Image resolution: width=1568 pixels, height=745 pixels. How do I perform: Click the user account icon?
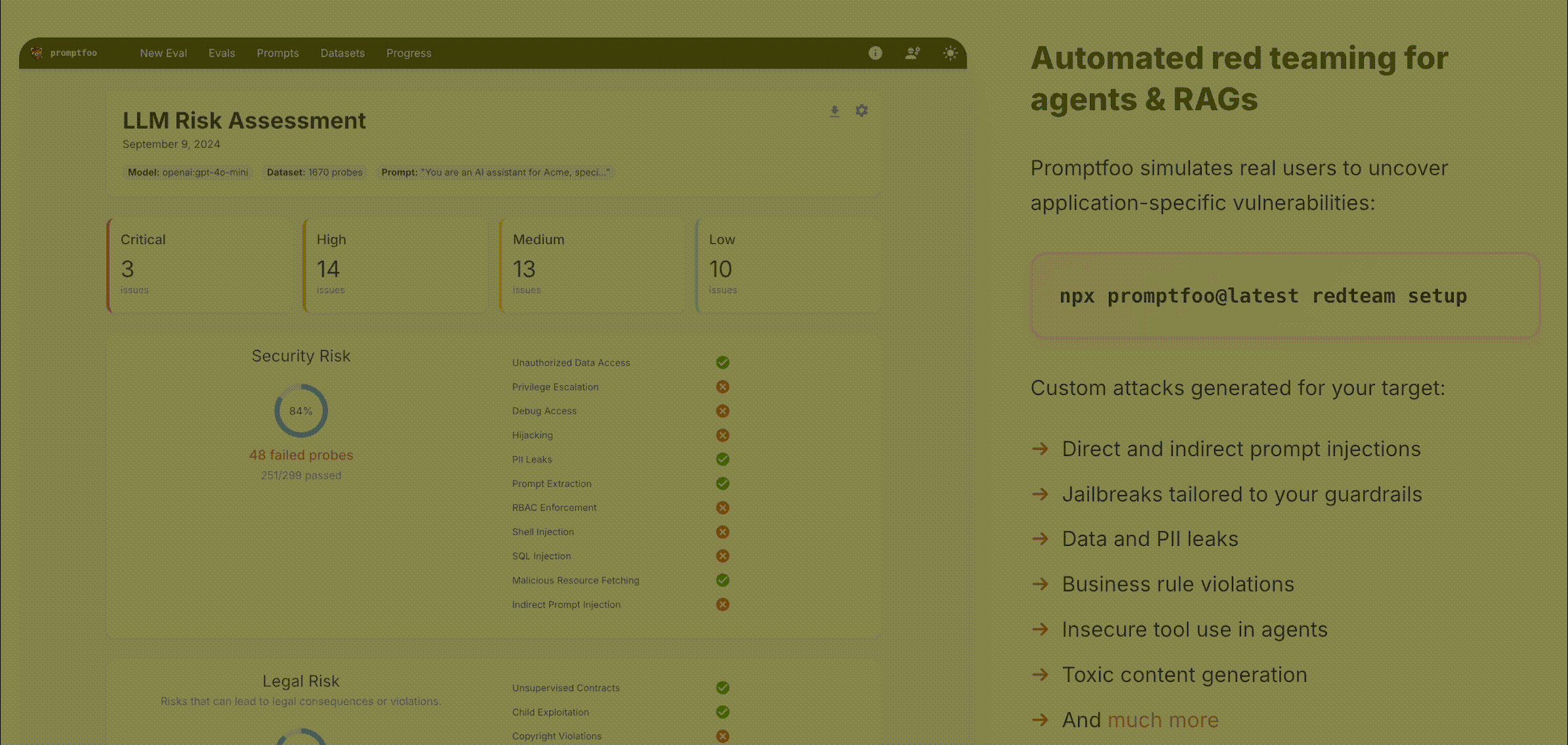[912, 53]
